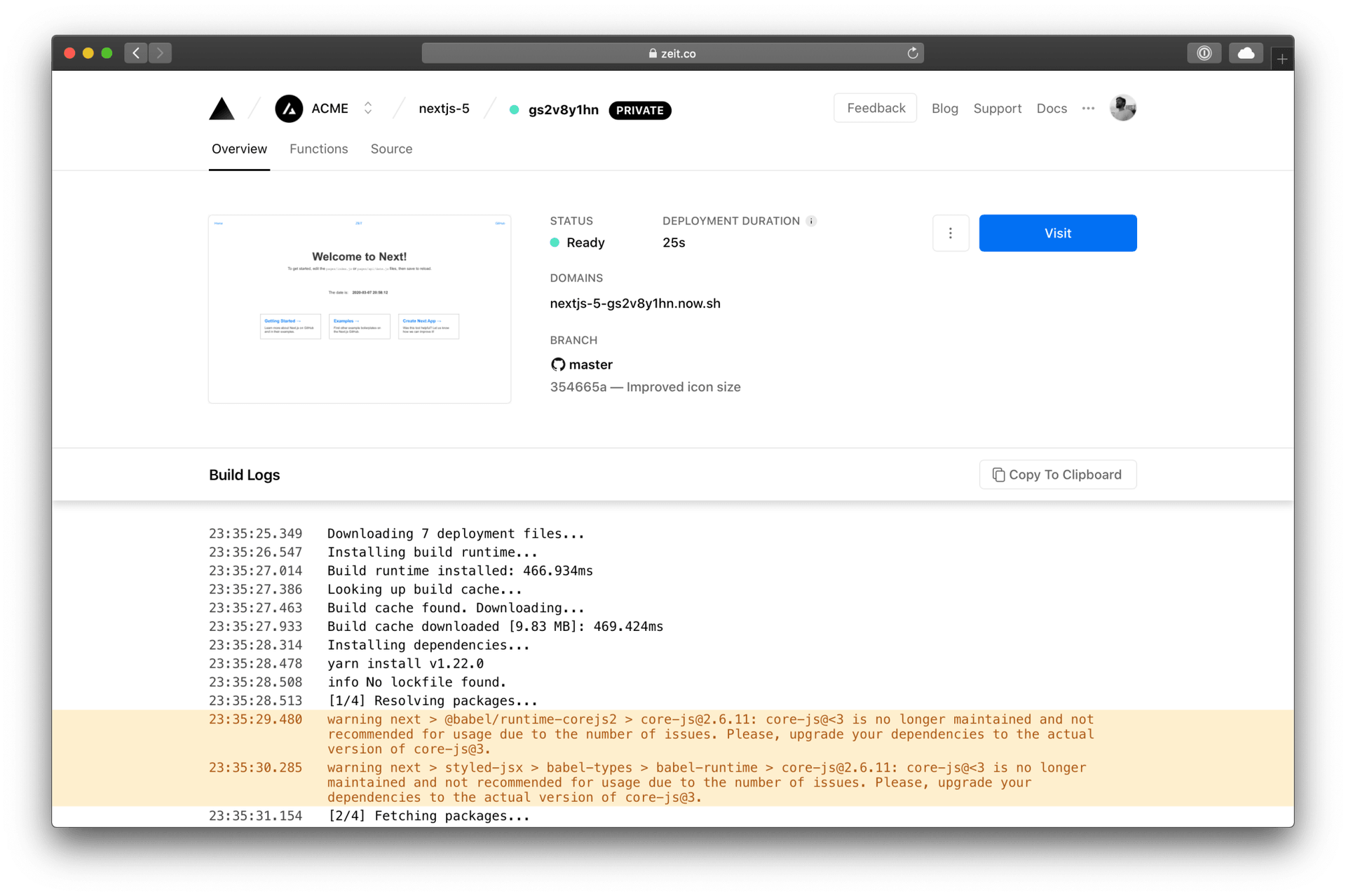Image resolution: width=1346 pixels, height=896 pixels.
Task: Open the 1Password extension icon
Action: click(x=1204, y=53)
